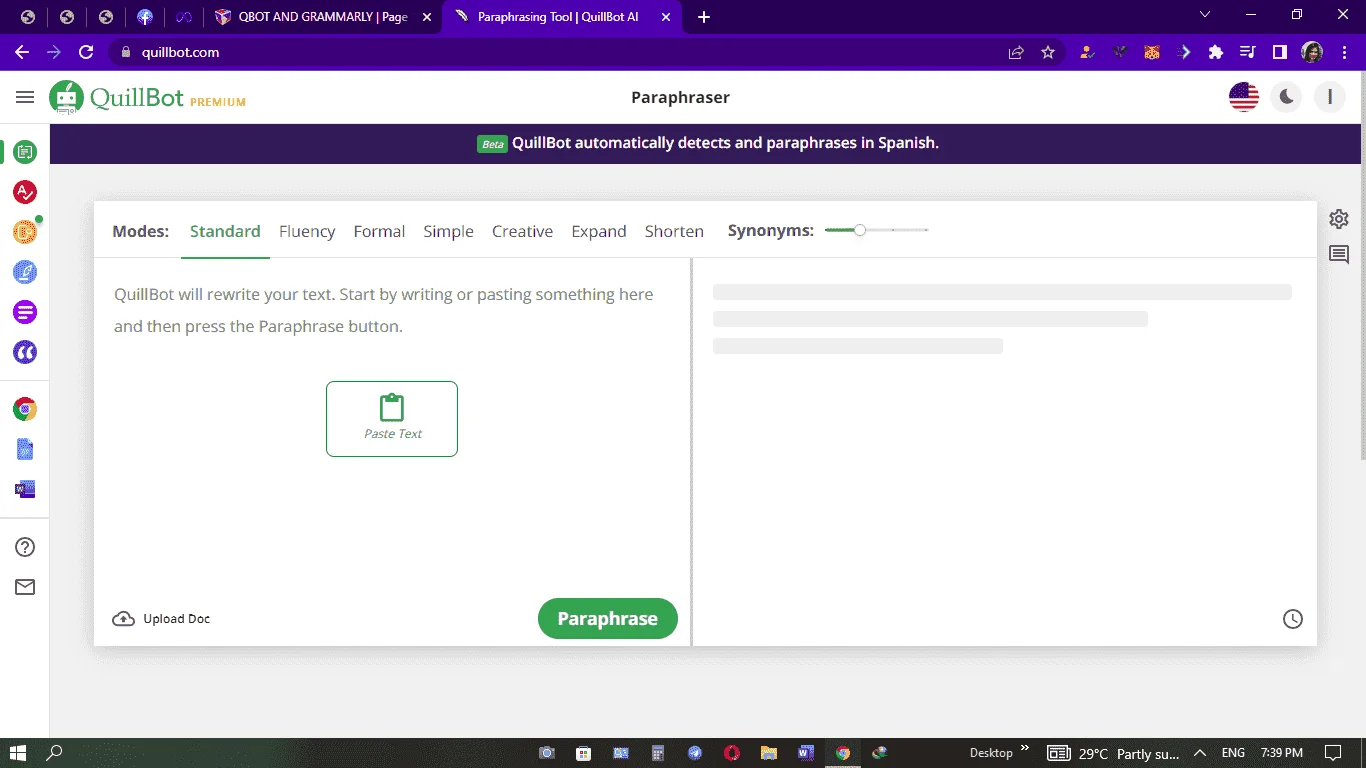The height and width of the screenshot is (768, 1366).
Task: Switch to Formal mode
Action: point(379,231)
